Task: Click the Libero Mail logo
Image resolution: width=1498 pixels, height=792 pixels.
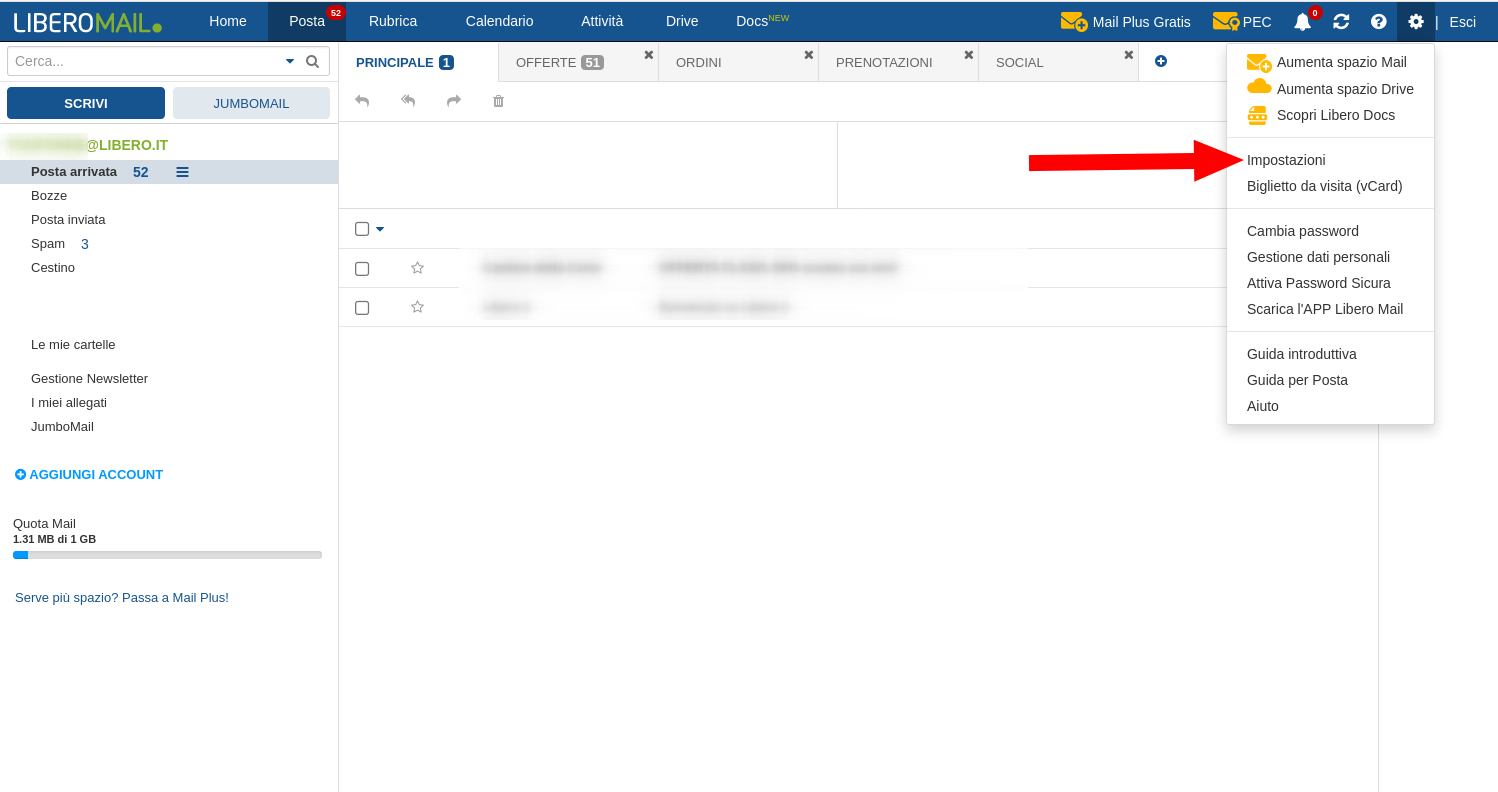Action: [x=88, y=22]
